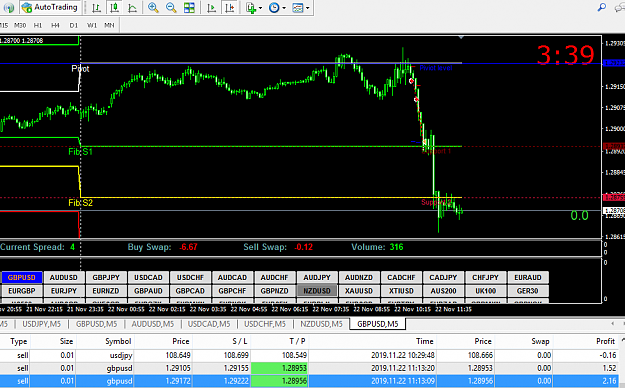Click the GBPUSD symbol button
This screenshot has width=625, height=388.
point(22,277)
